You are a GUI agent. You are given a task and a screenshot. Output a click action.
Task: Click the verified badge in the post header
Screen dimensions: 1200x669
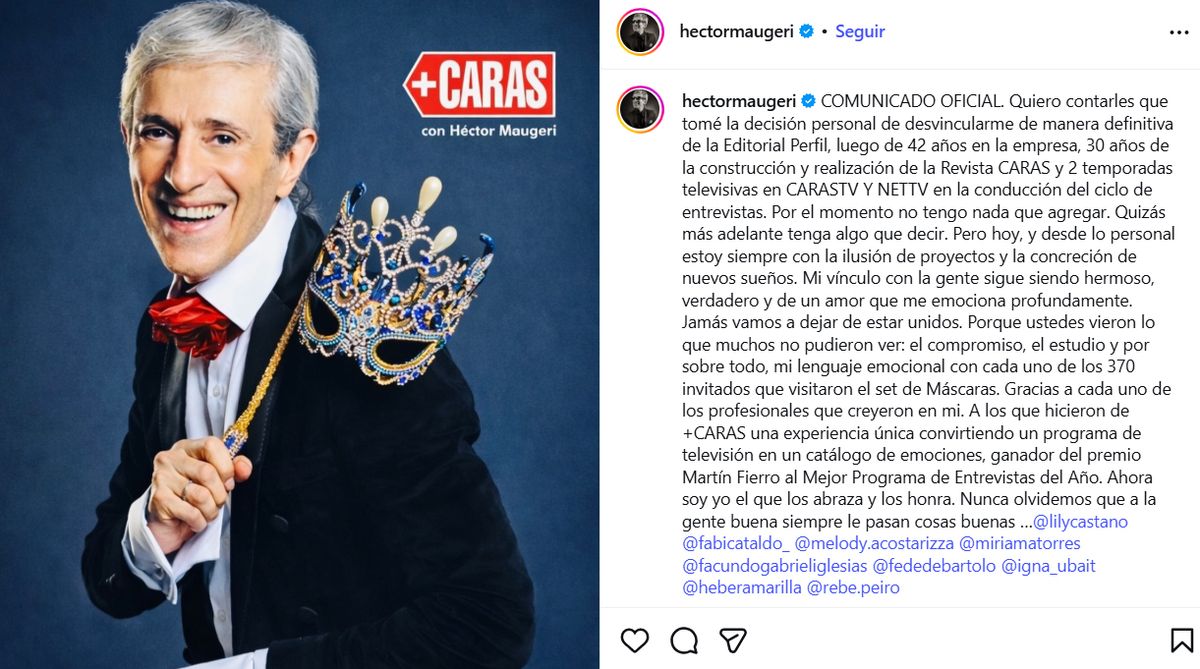[806, 32]
